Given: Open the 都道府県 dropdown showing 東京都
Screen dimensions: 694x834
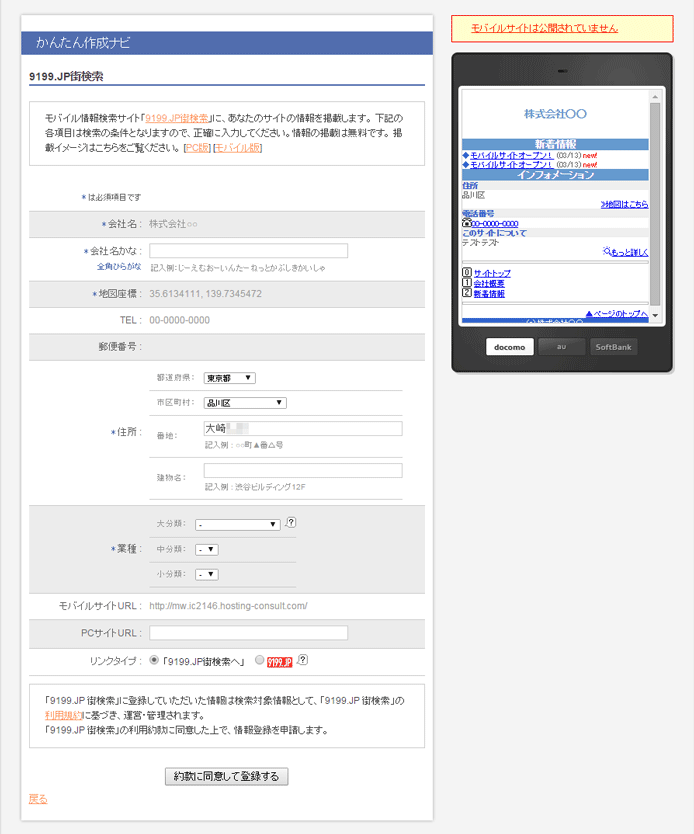Looking at the screenshot, I should 230,378.
